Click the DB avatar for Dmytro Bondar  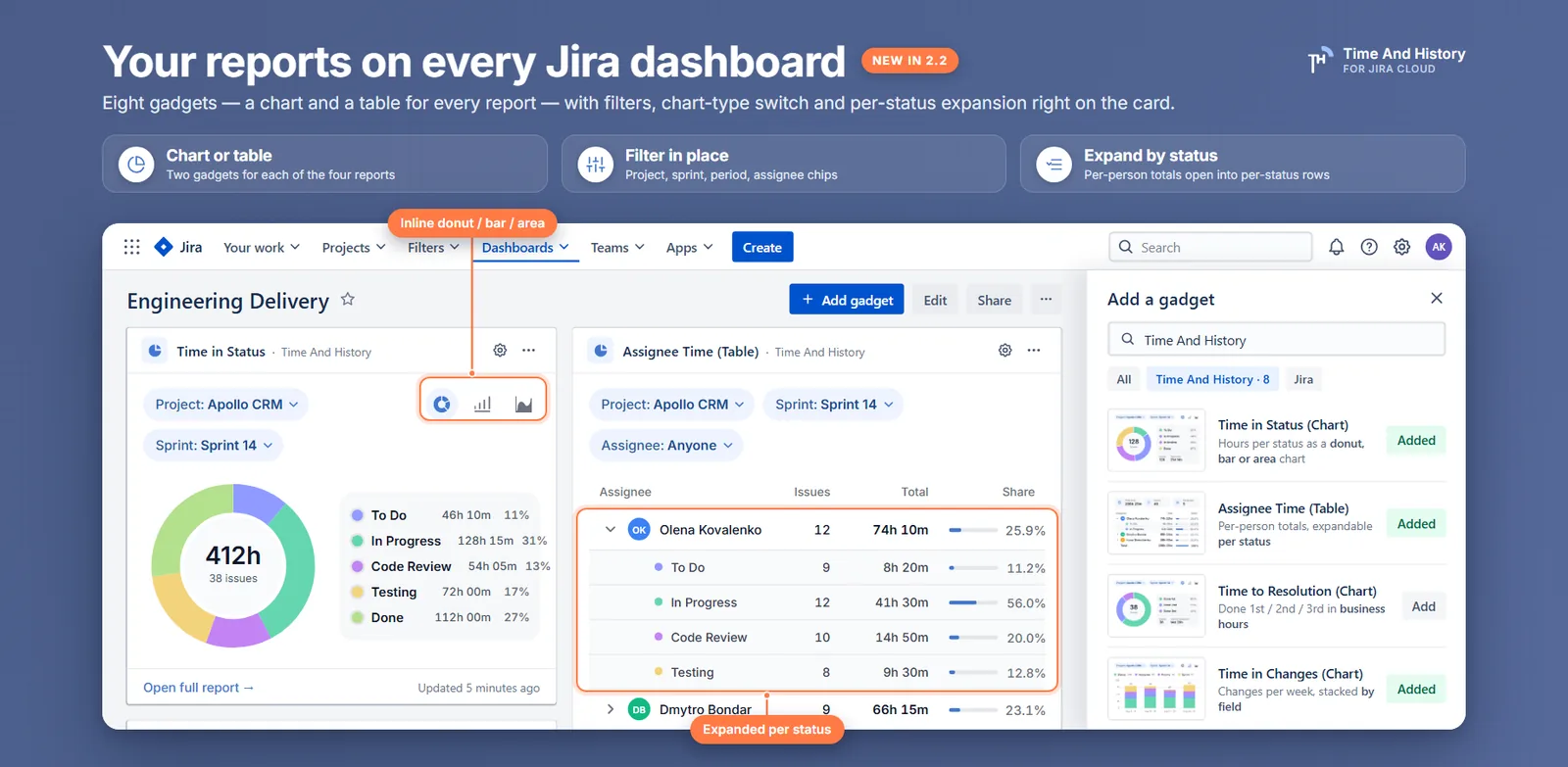point(639,709)
